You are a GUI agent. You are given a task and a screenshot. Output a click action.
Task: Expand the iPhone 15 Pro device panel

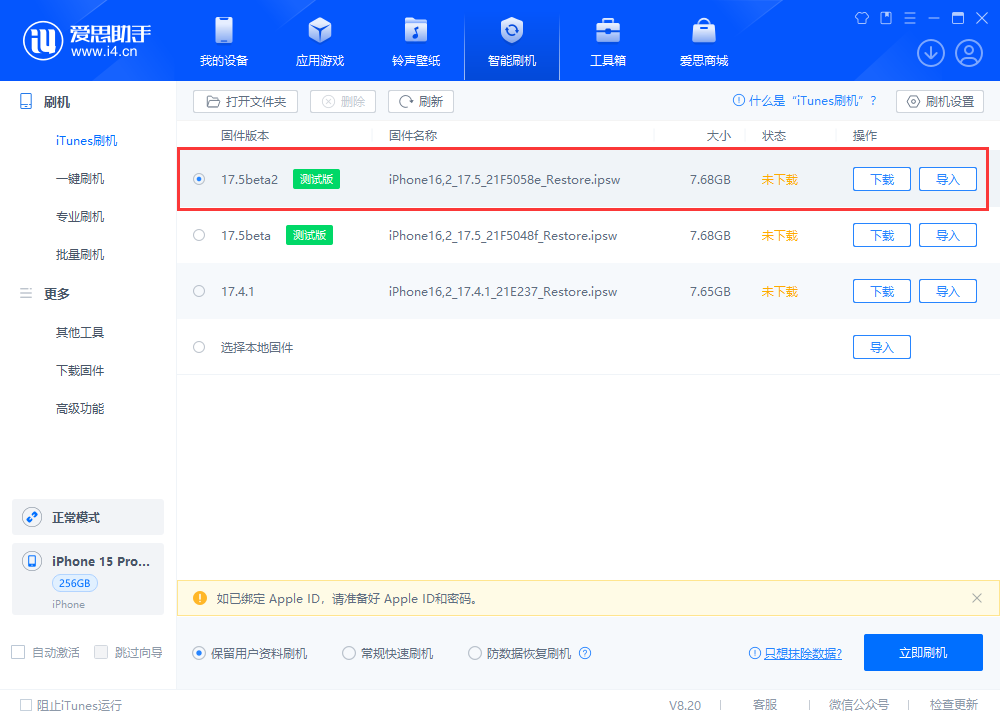[87, 578]
